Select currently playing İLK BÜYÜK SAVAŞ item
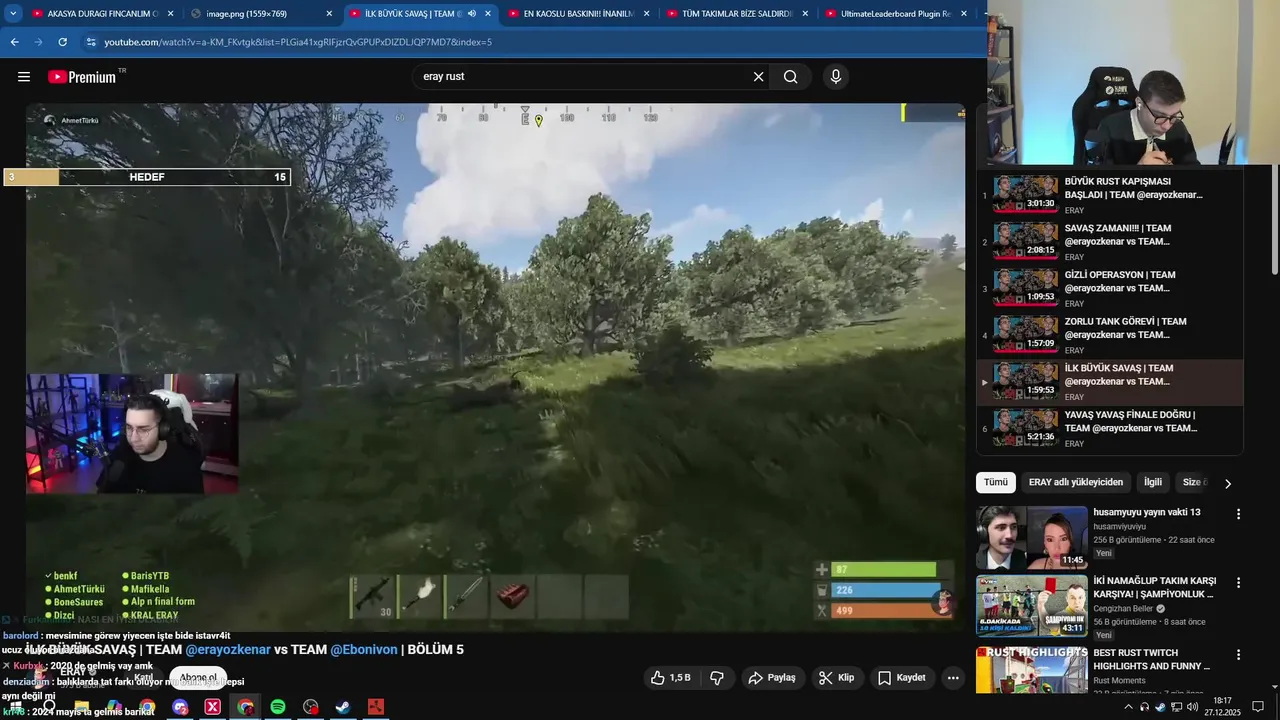Screen dimensions: 1280x720 (x=1110, y=382)
